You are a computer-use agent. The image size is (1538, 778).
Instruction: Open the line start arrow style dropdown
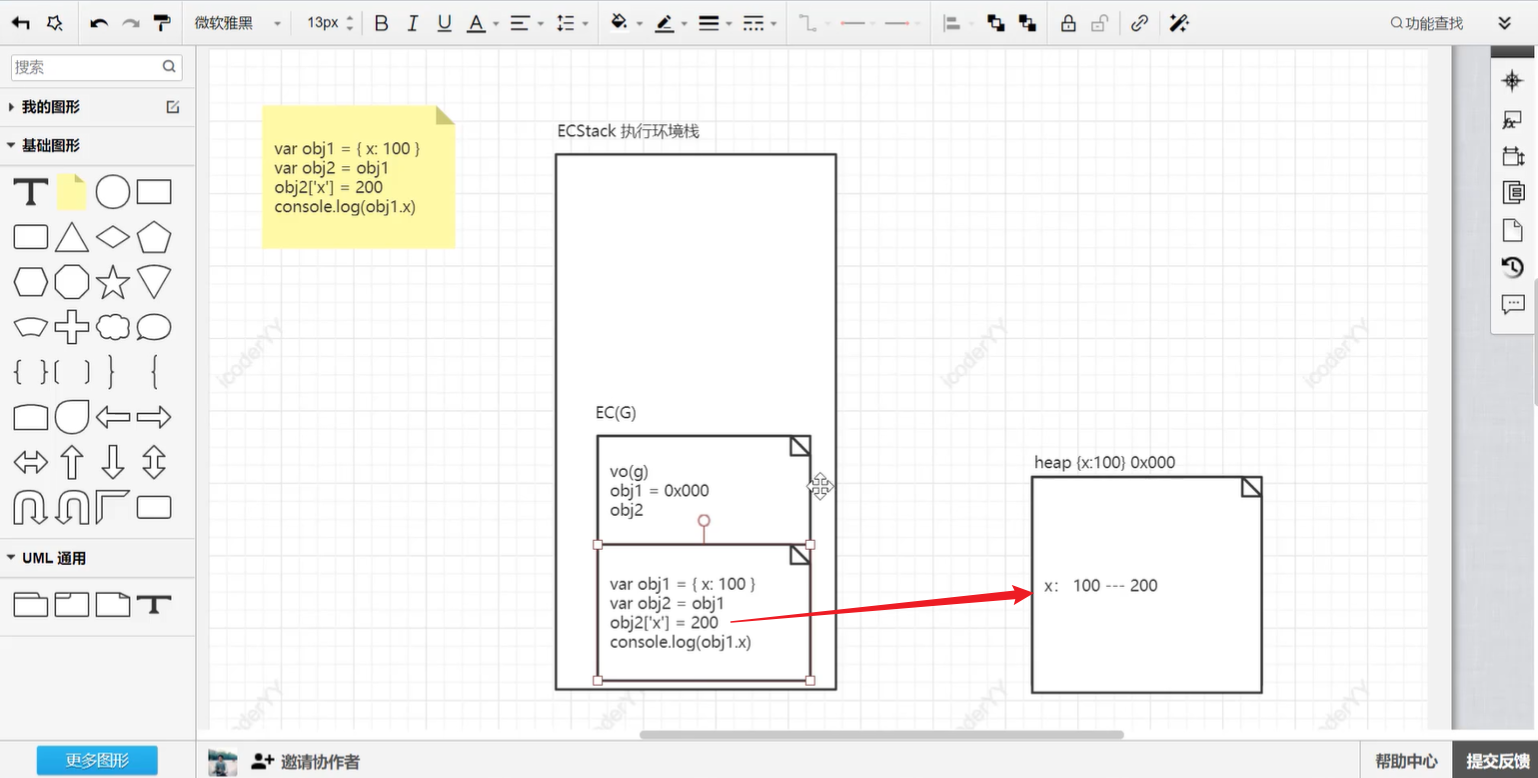[858, 23]
